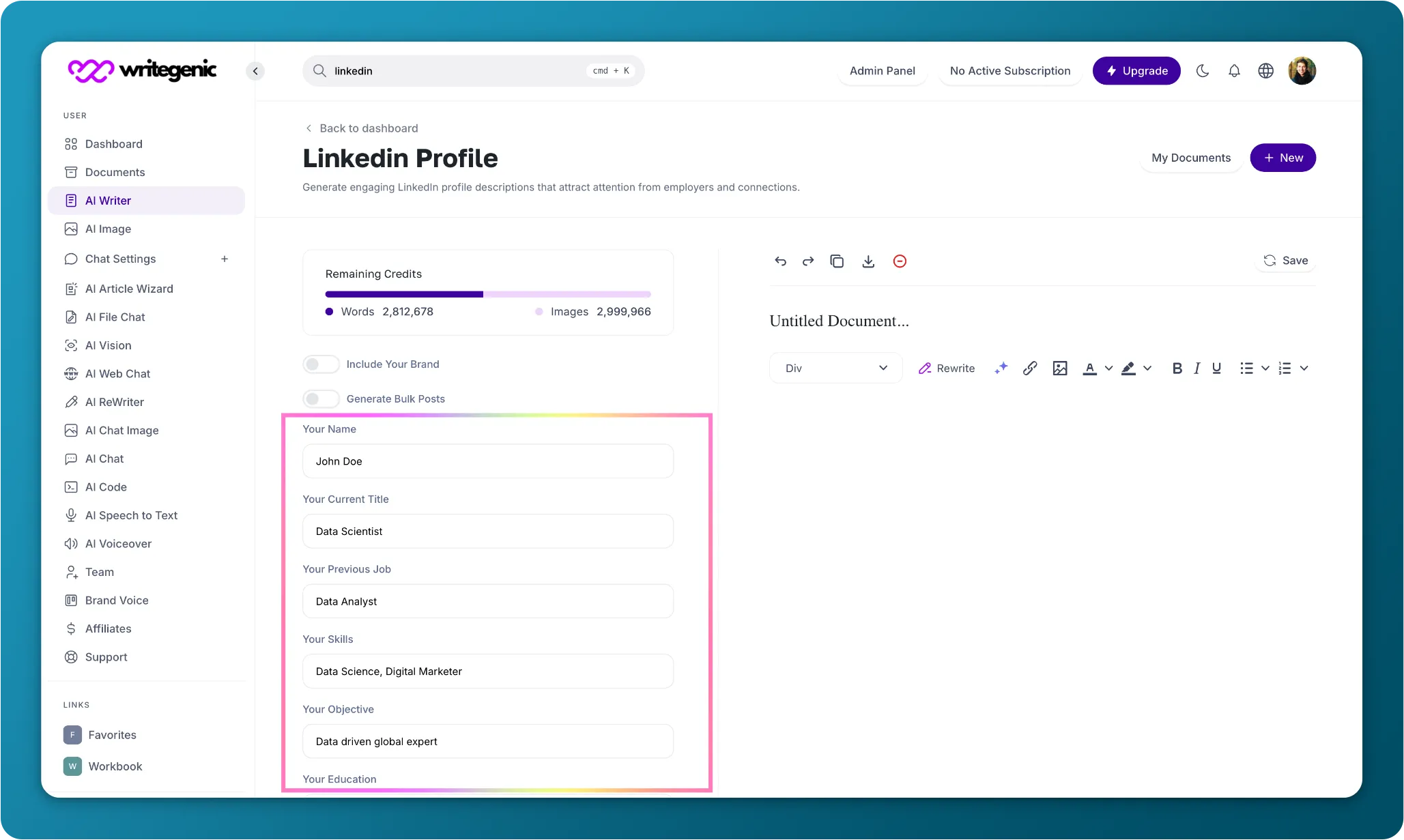Image resolution: width=1404 pixels, height=840 pixels.
Task: Expand Chat Settings with plus icon
Action: (x=225, y=259)
